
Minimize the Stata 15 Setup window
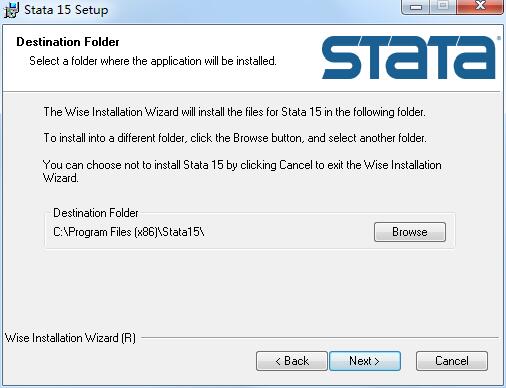pos(416,7)
